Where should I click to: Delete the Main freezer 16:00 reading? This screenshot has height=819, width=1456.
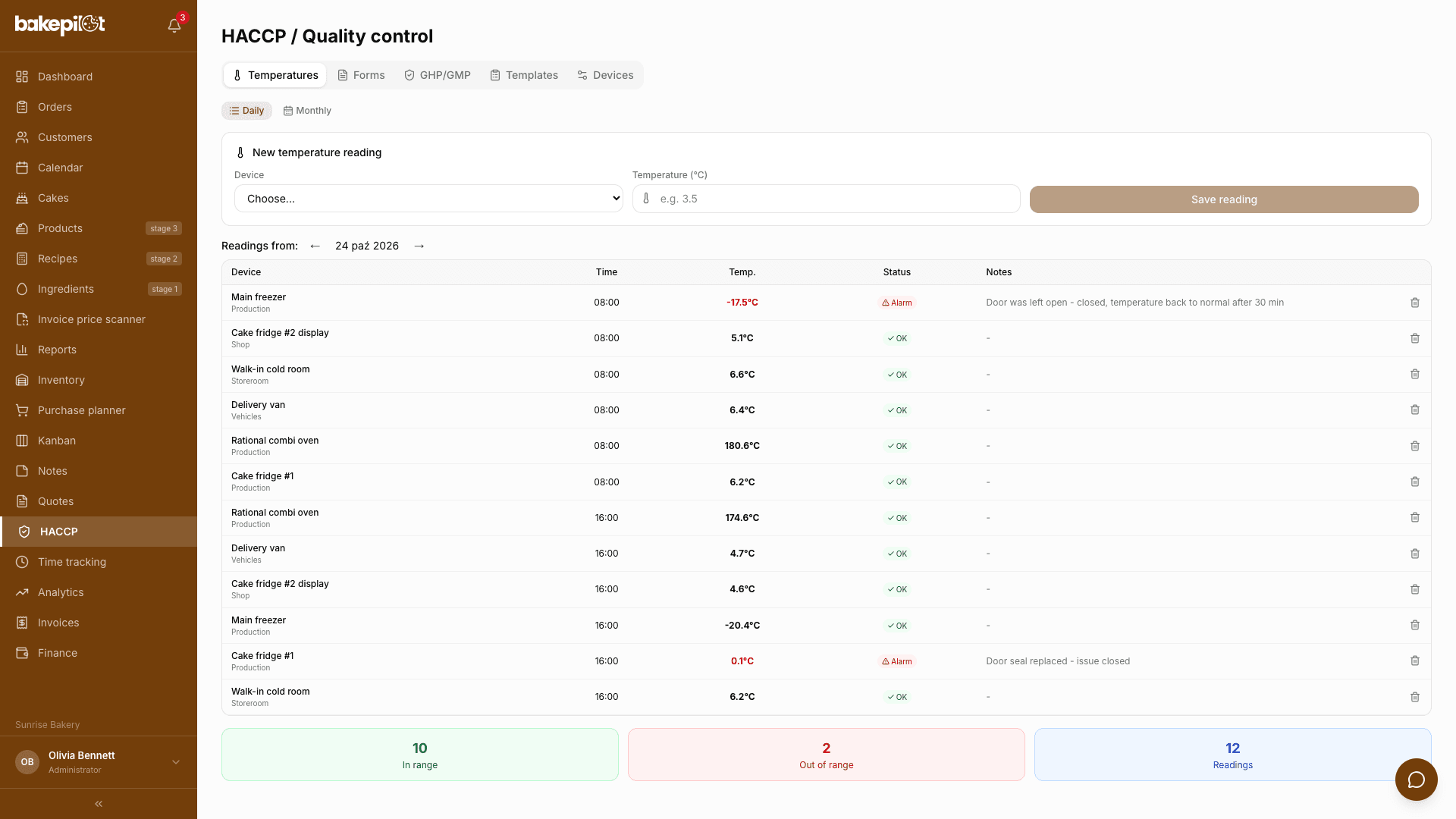1414,625
